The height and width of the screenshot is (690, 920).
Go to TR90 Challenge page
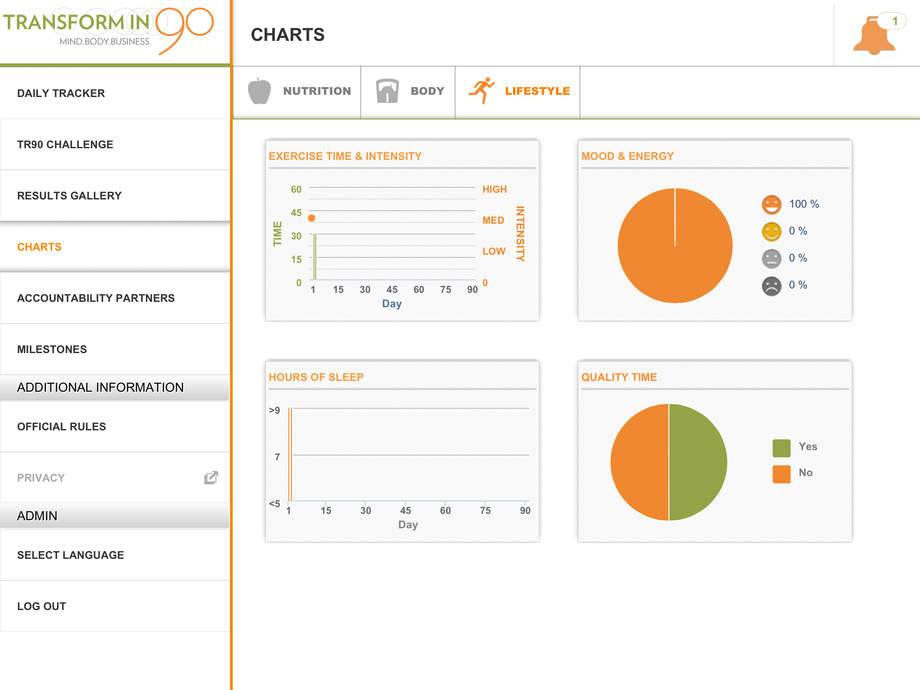point(65,144)
